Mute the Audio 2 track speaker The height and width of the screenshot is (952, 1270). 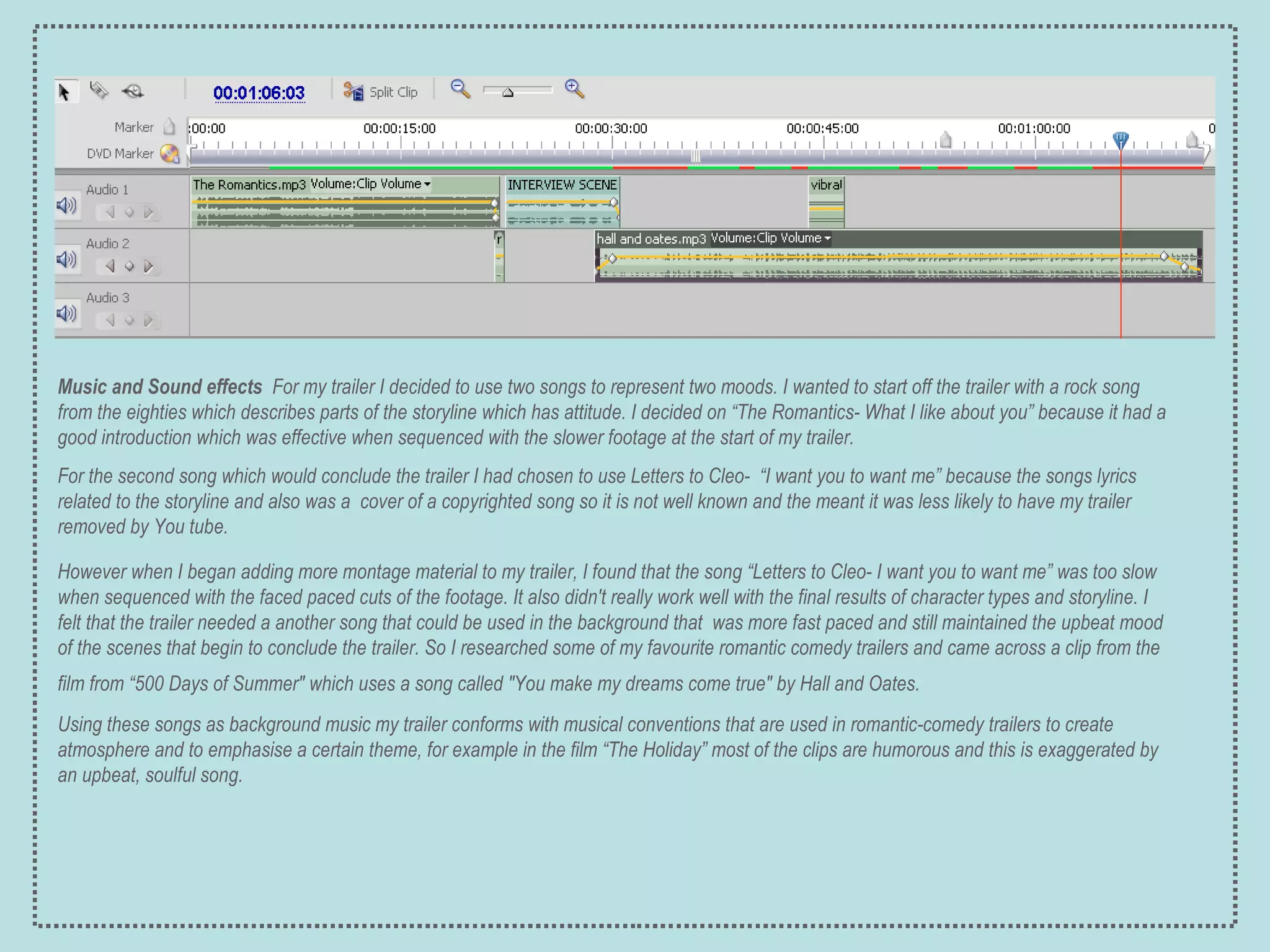click(66, 258)
